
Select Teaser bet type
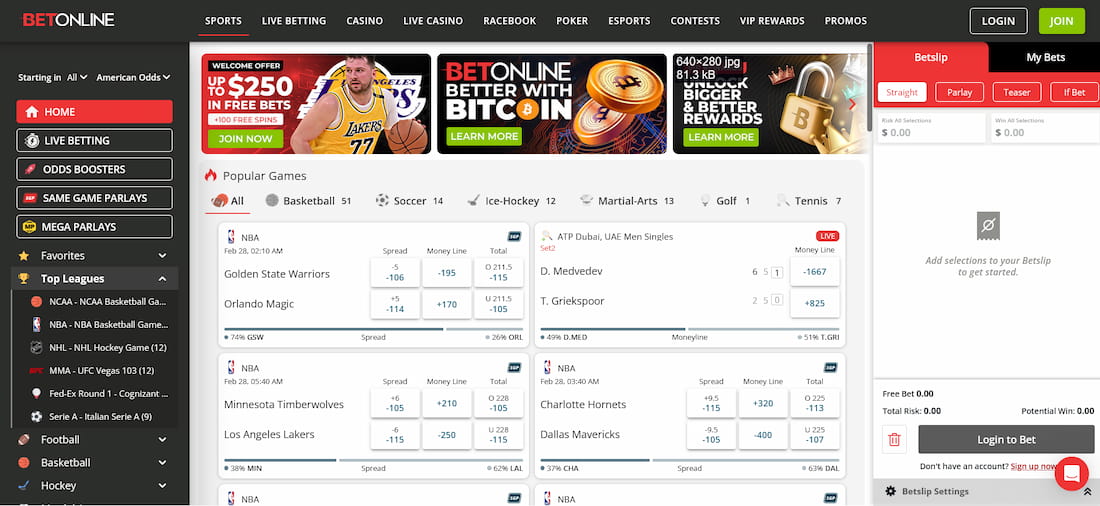pyautogui.click(x=1017, y=92)
